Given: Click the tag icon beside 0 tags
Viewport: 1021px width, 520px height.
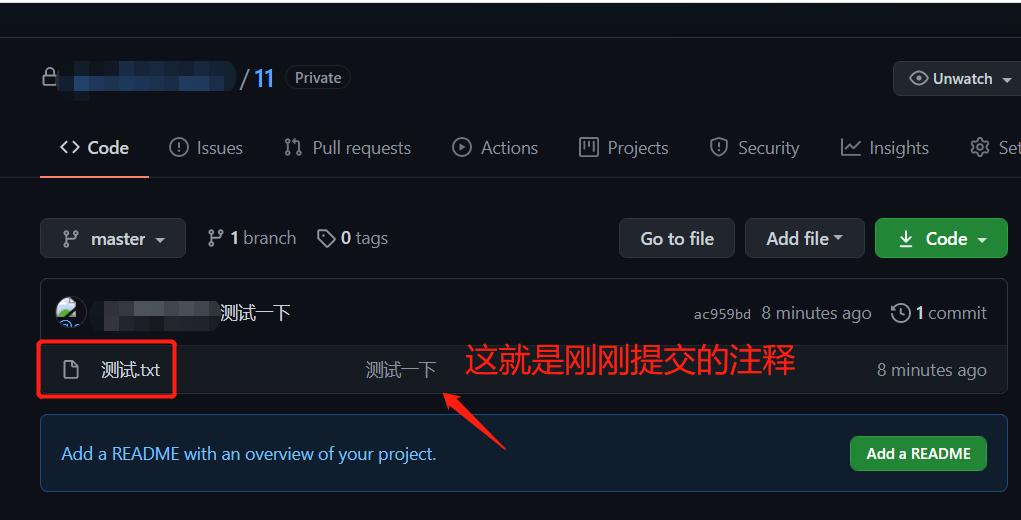Looking at the screenshot, I should pos(326,239).
